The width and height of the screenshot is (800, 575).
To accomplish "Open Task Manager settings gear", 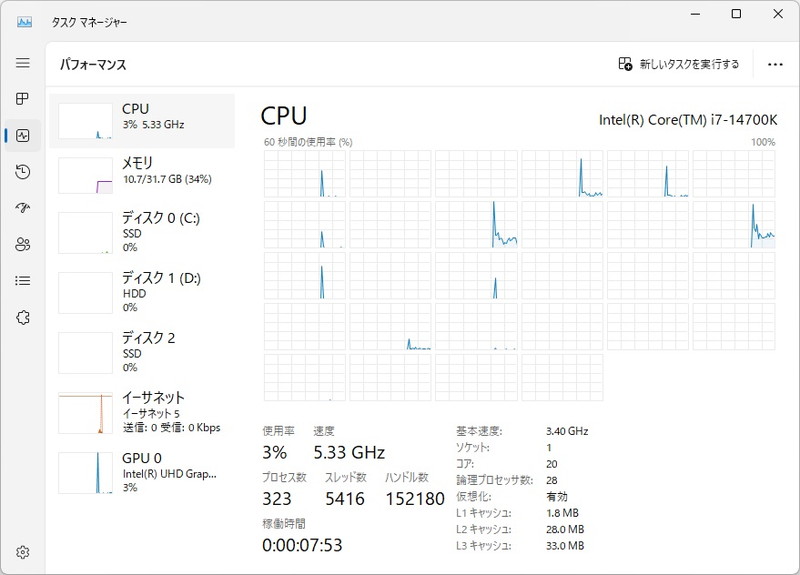I will (23, 552).
